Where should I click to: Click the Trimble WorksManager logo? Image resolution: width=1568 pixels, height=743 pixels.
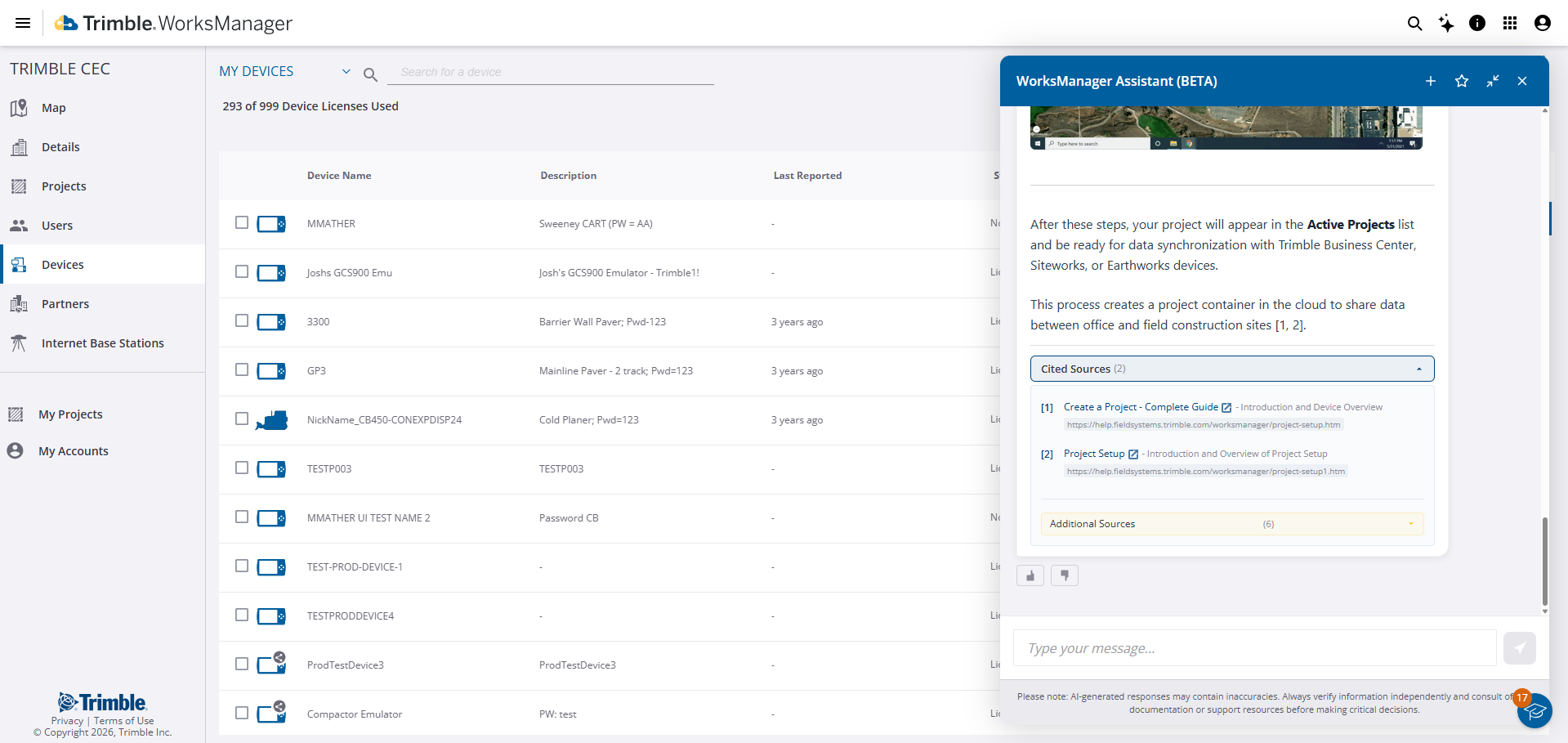tap(173, 23)
